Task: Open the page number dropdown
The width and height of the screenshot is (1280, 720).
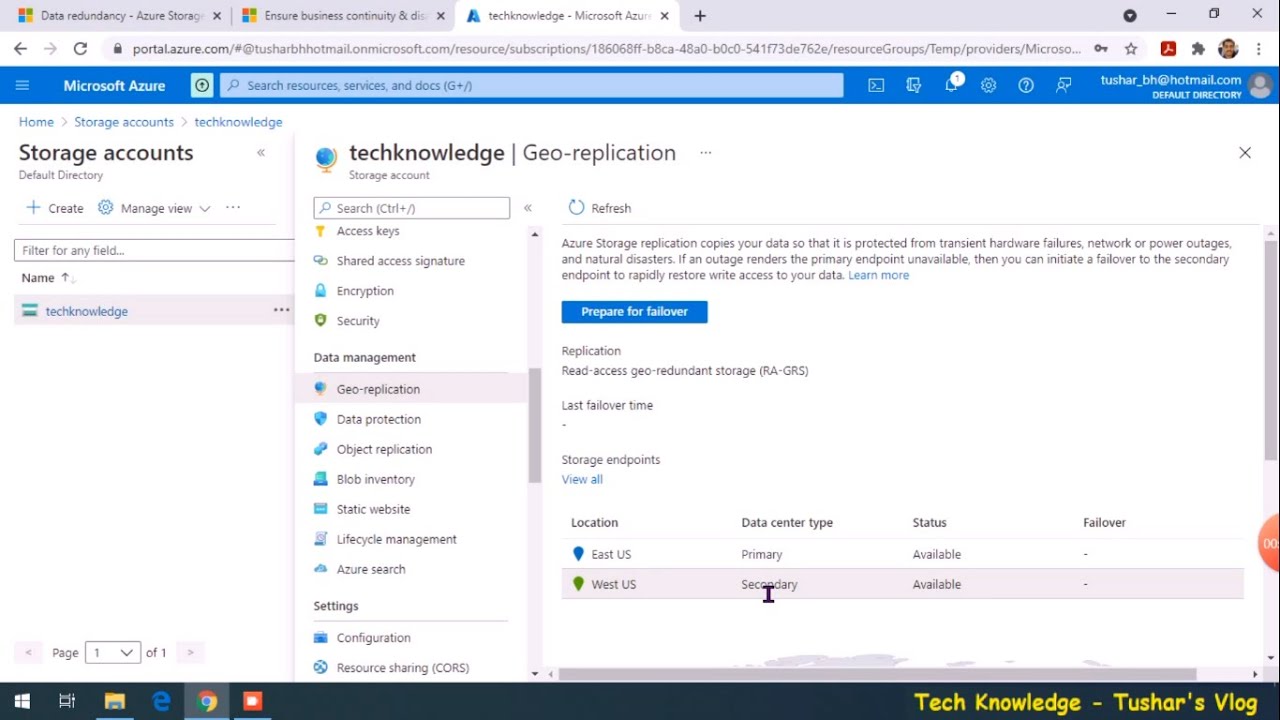Action: click(112, 652)
